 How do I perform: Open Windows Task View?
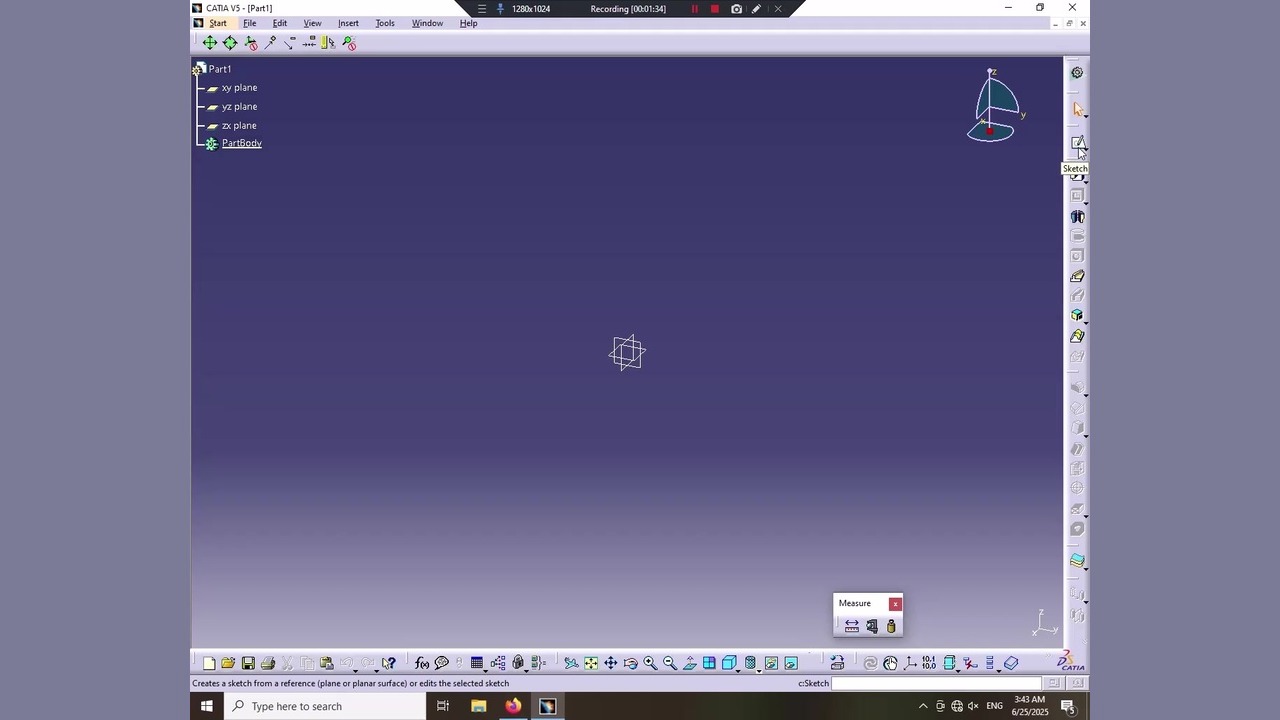point(443,706)
